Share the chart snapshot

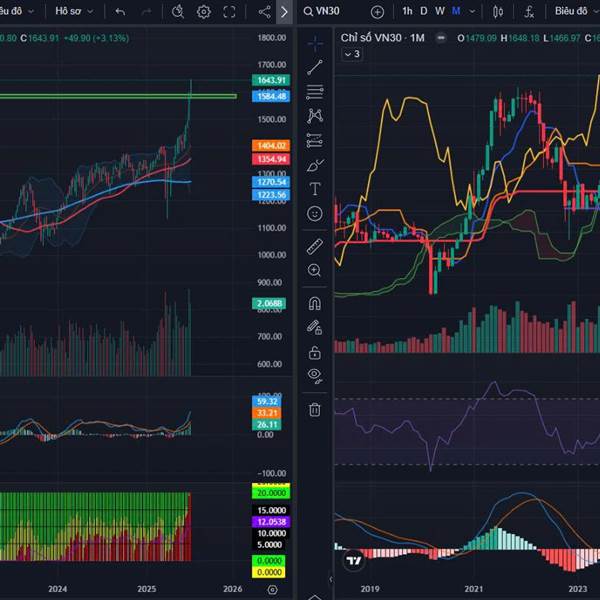[x=264, y=11]
